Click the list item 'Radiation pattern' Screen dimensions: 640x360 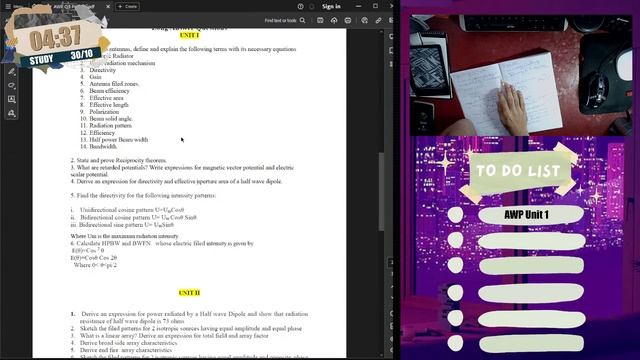point(110,126)
